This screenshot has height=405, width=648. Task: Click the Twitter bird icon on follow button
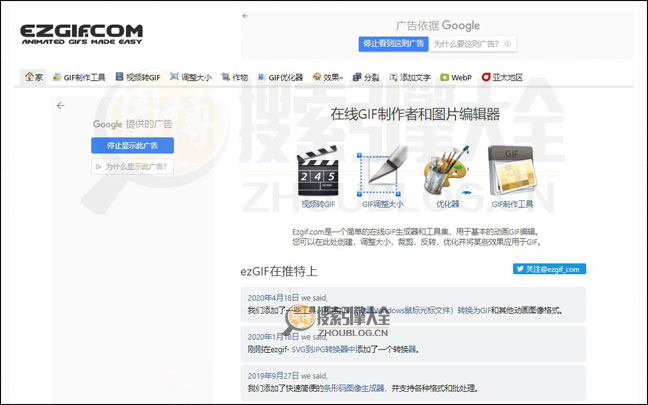(520, 269)
